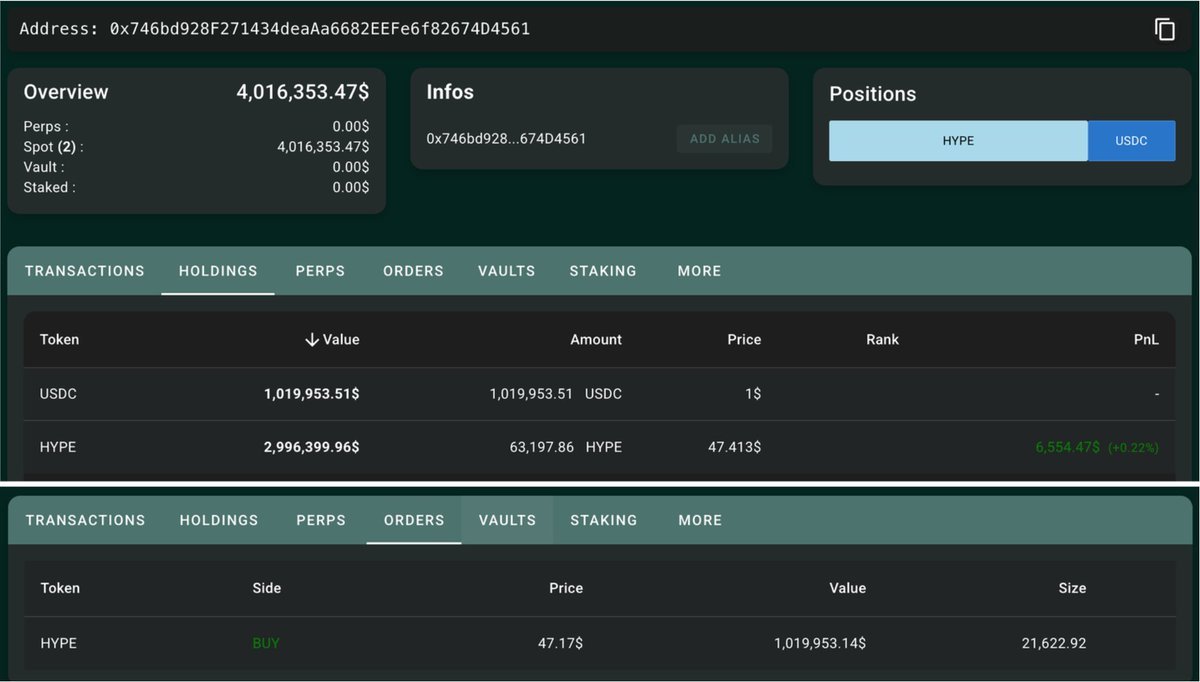Click the USDC token row name

pos(58,394)
